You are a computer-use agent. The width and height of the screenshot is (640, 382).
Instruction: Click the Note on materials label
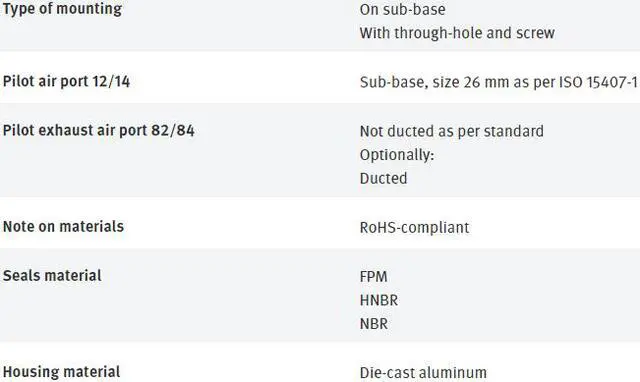point(63,227)
